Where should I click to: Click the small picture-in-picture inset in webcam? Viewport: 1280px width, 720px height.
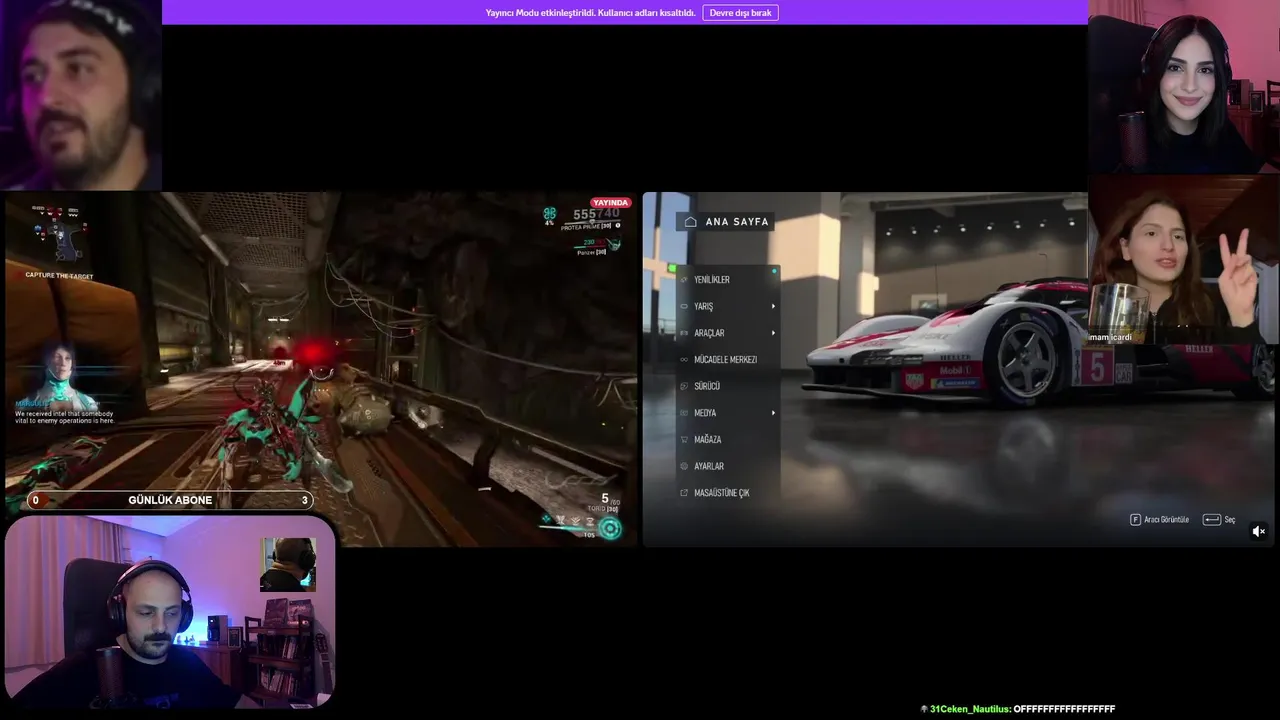tap(288, 564)
